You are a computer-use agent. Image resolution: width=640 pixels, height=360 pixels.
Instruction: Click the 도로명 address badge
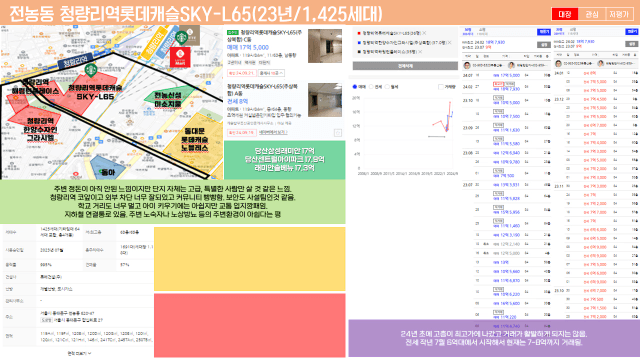[x=46, y=320]
